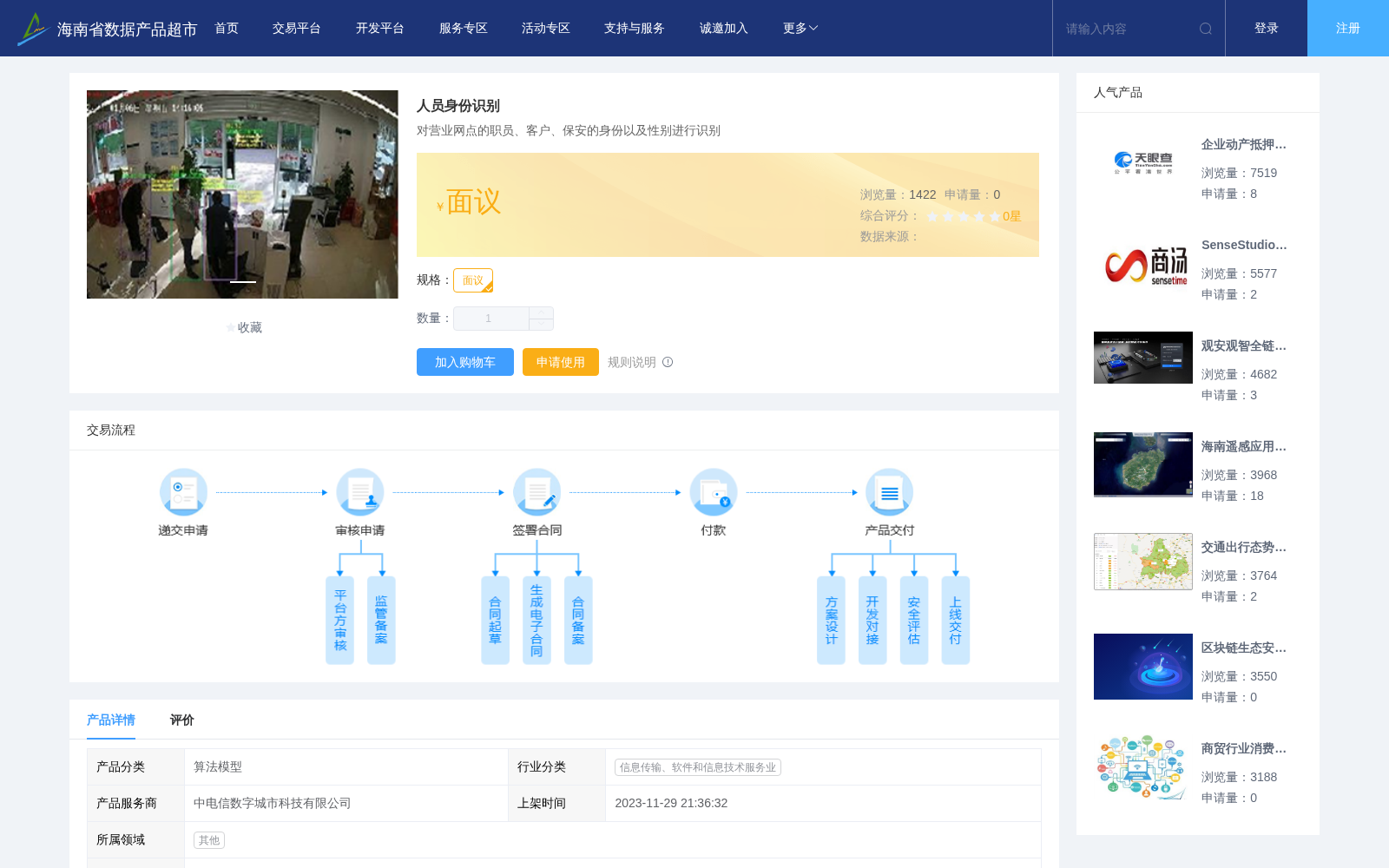Viewport: 1389px width, 868px height.
Task: Click 加入购物车 button
Action: click(465, 362)
